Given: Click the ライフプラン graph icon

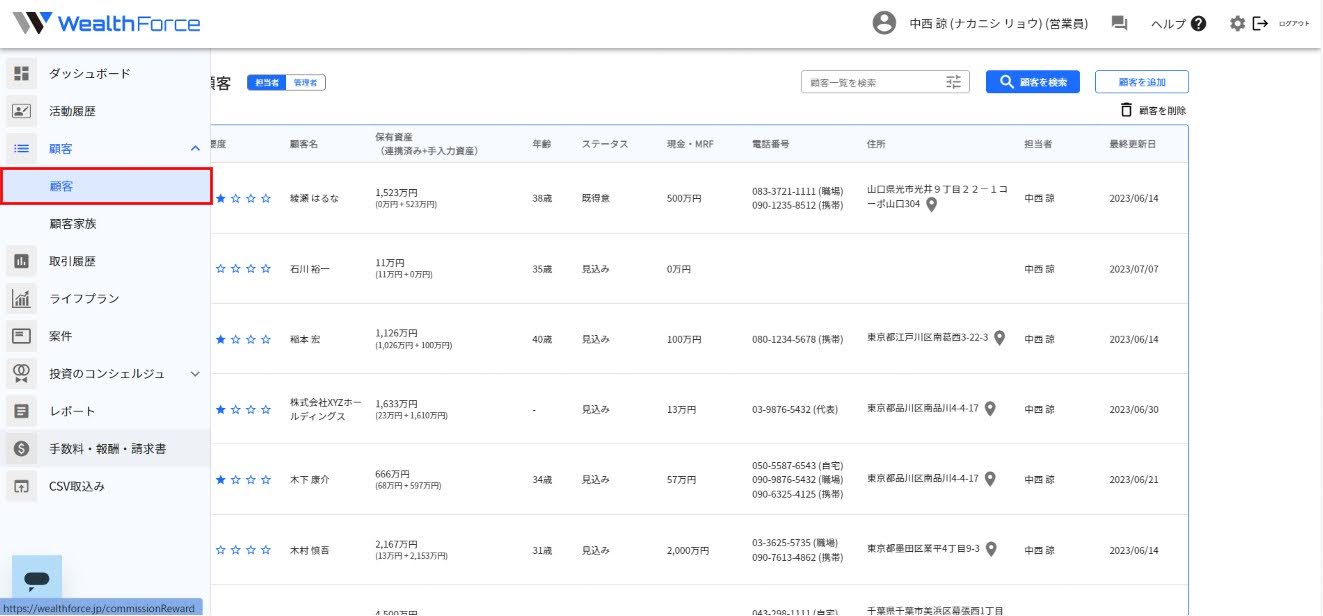Looking at the screenshot, I should [21, 299].
